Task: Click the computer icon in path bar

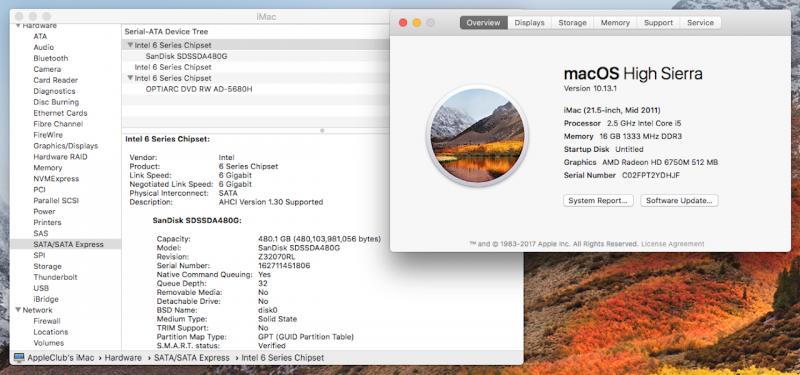Action: coord(19,358)
